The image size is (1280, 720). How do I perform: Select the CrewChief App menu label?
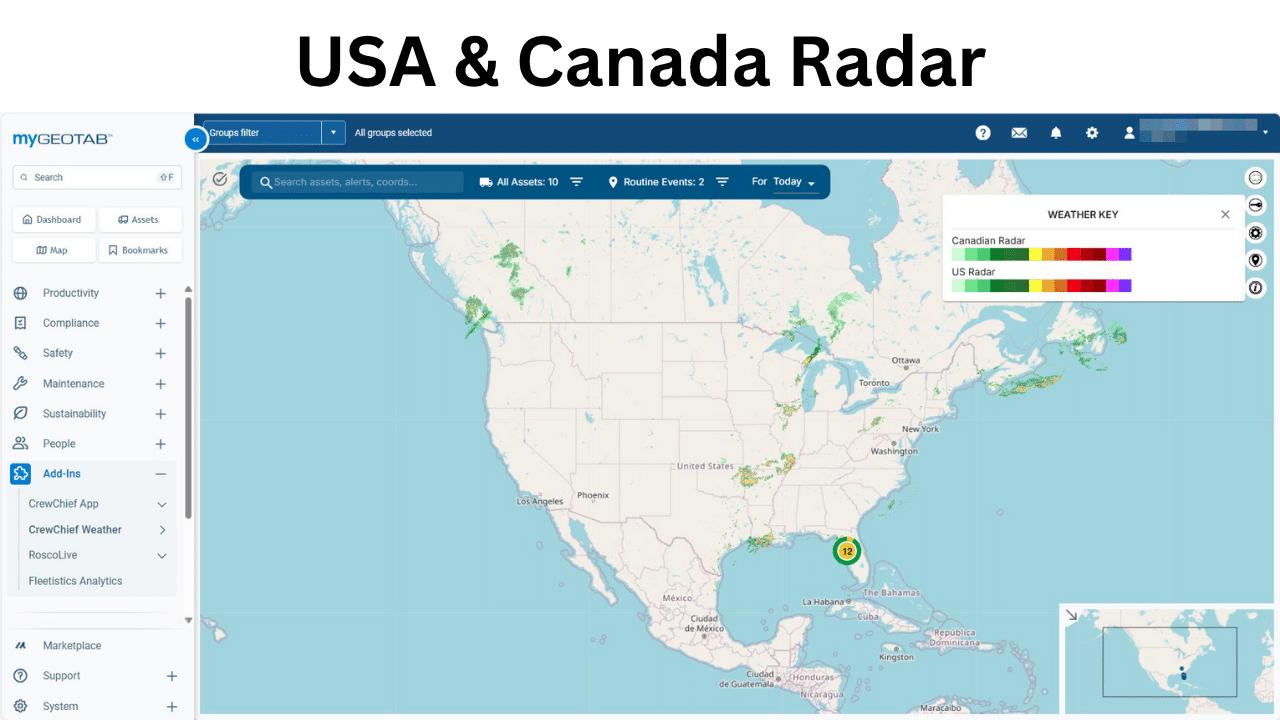tap(64, 504)
